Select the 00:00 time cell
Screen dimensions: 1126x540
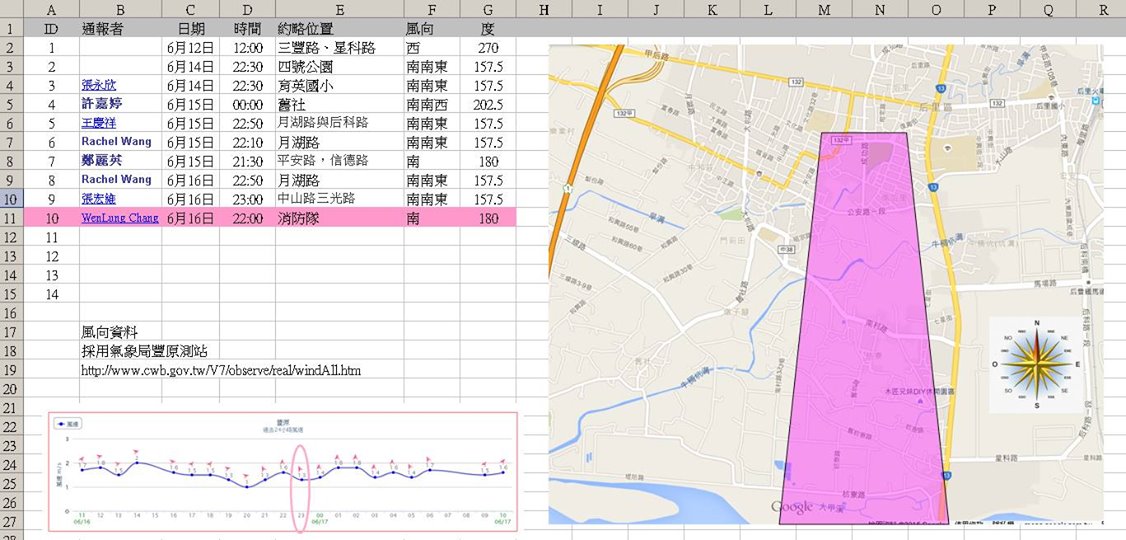(x=247, y=105)
